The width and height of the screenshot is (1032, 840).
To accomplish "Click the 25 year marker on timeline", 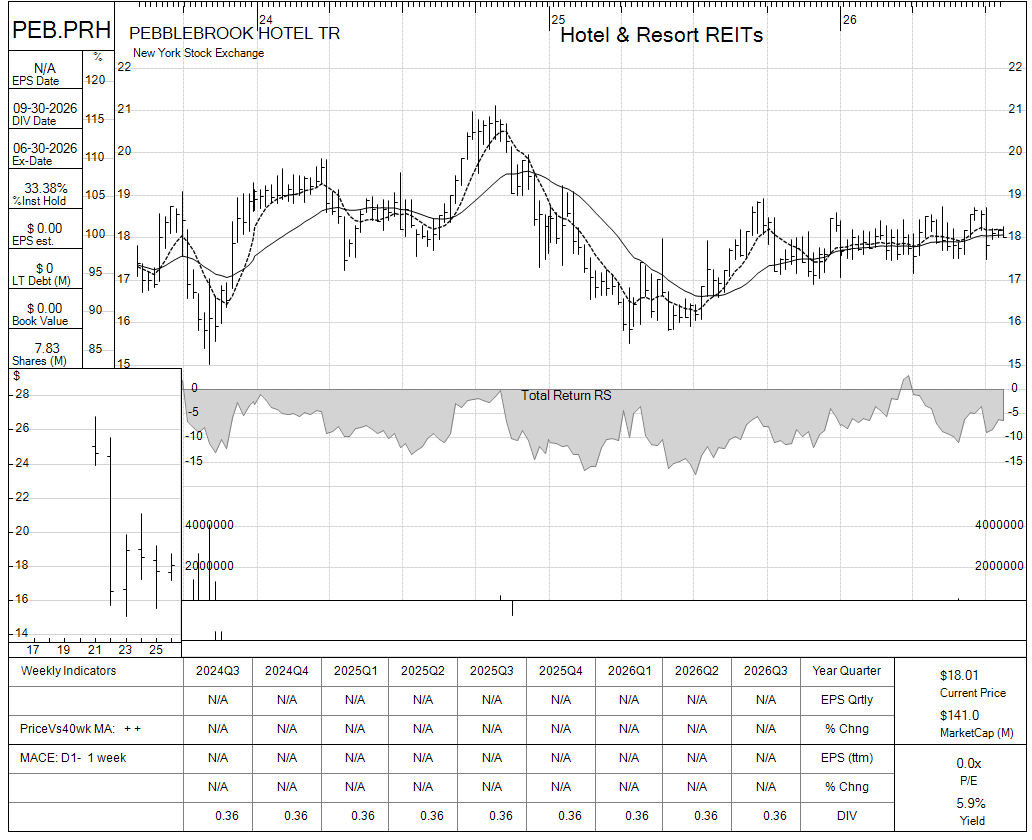I will [558, 20].
